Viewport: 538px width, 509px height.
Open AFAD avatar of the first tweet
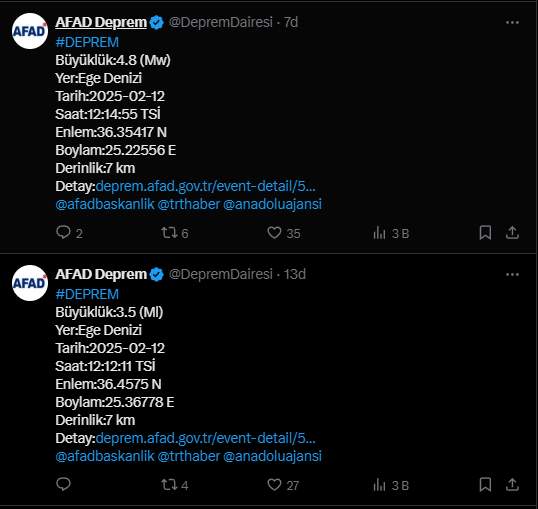point(30,31)
